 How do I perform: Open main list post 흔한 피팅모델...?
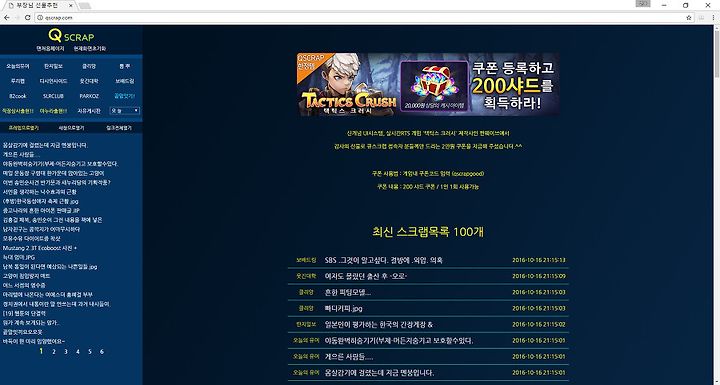click(348, 293)
